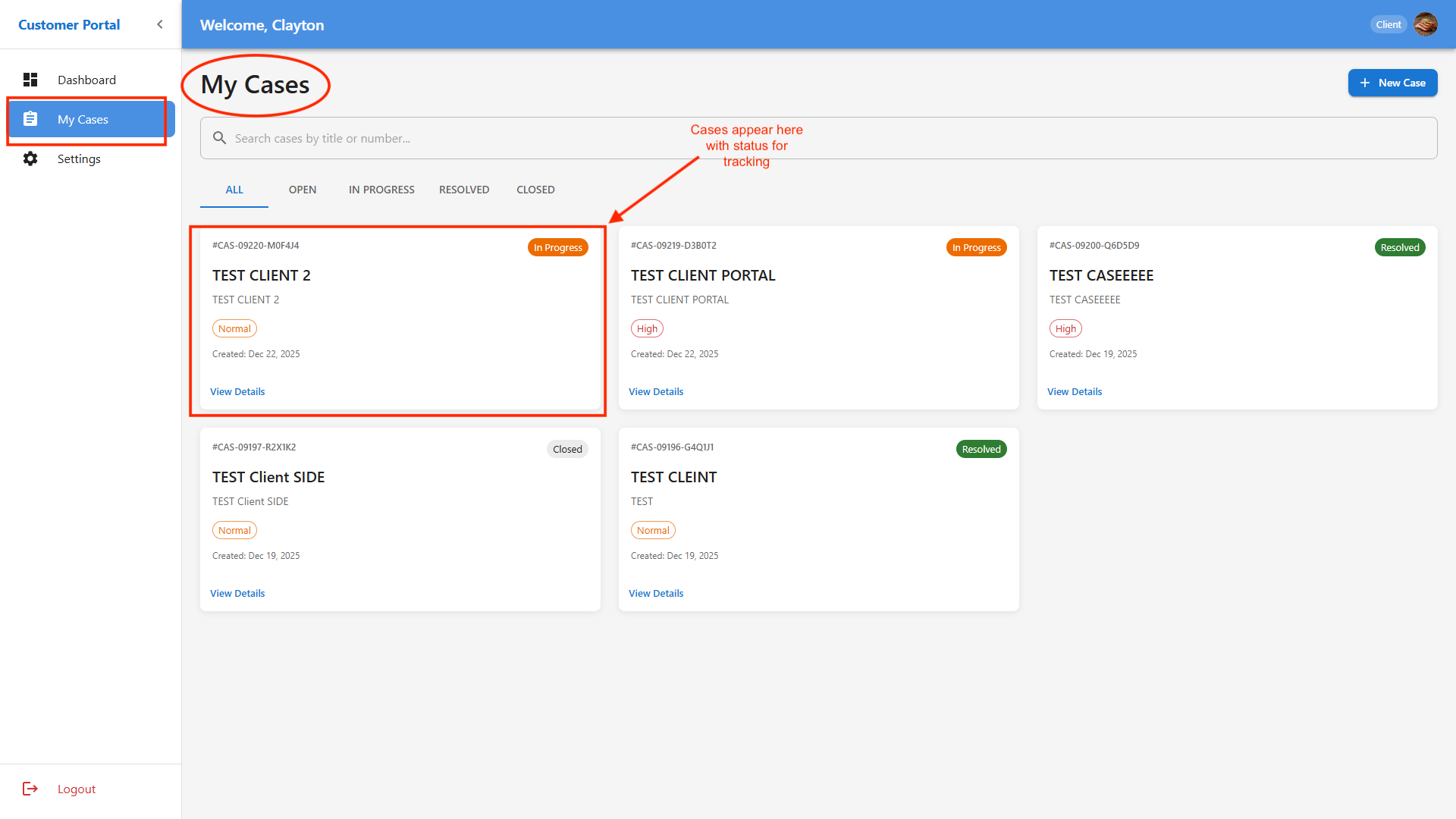Viewport: 1456px width, 819px height.
Task: Click the New Case button
Action: click(1392, 83)
